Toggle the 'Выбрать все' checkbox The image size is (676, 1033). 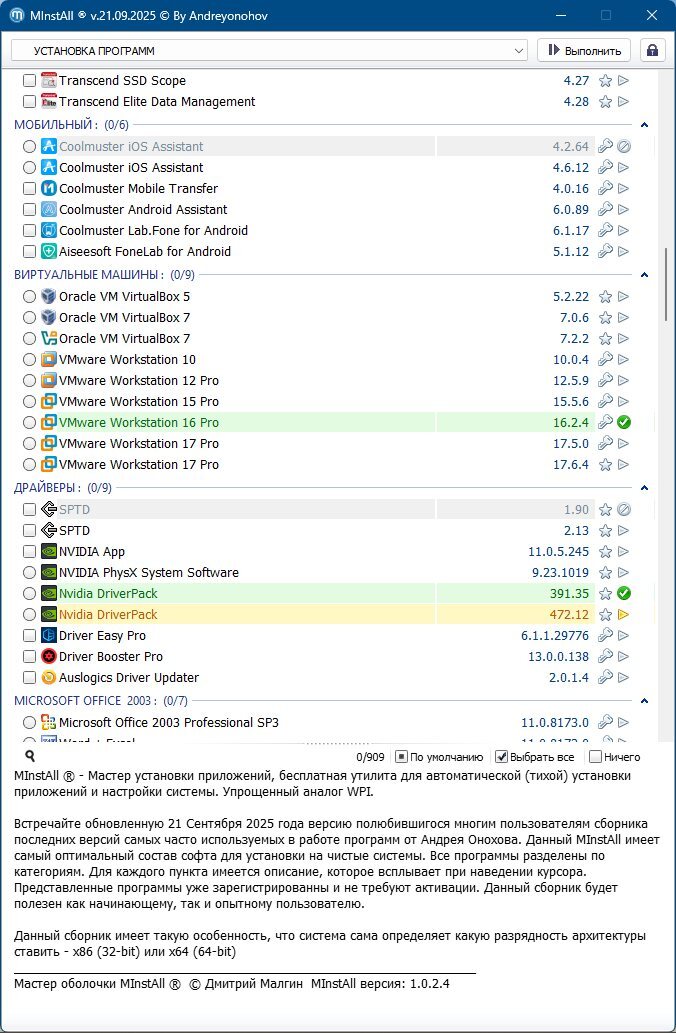coord(502,757)
